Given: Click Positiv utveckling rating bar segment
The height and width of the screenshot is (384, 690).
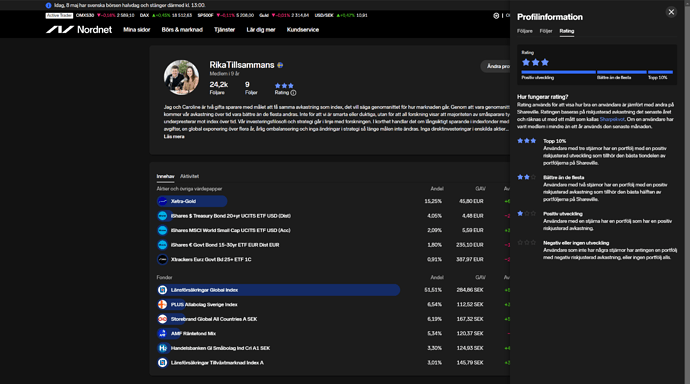Looking at the screenshot, I should (x=558, y=72).
